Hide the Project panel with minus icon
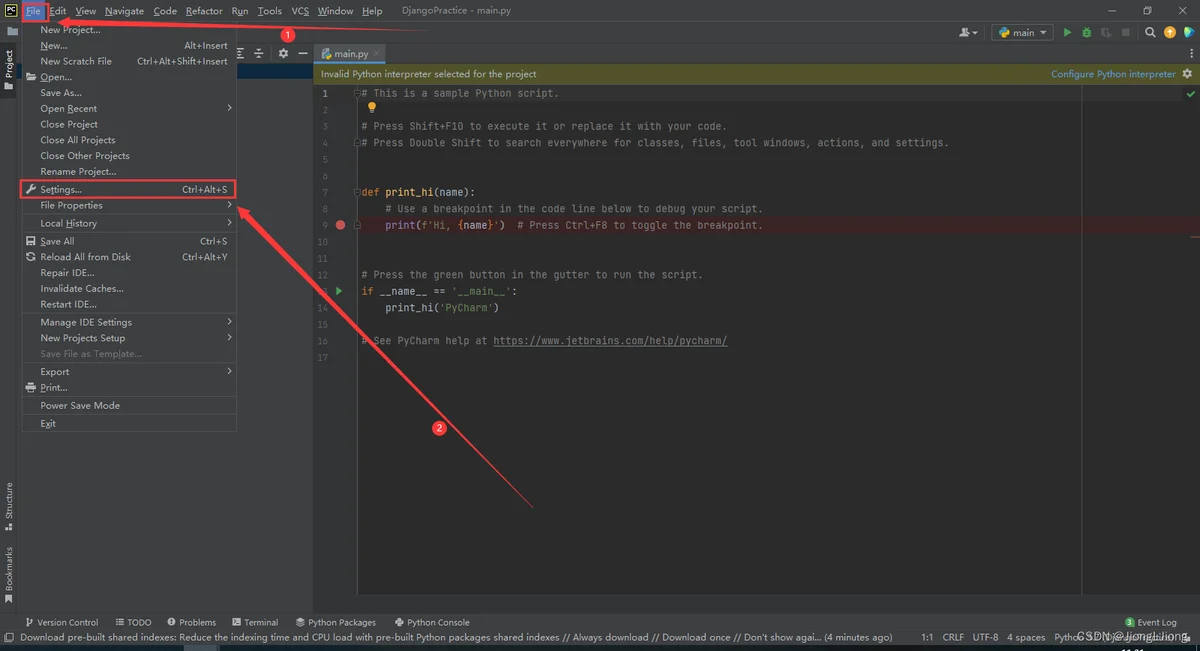Viewport: 1200px width, 651px height. coord(303,53)
